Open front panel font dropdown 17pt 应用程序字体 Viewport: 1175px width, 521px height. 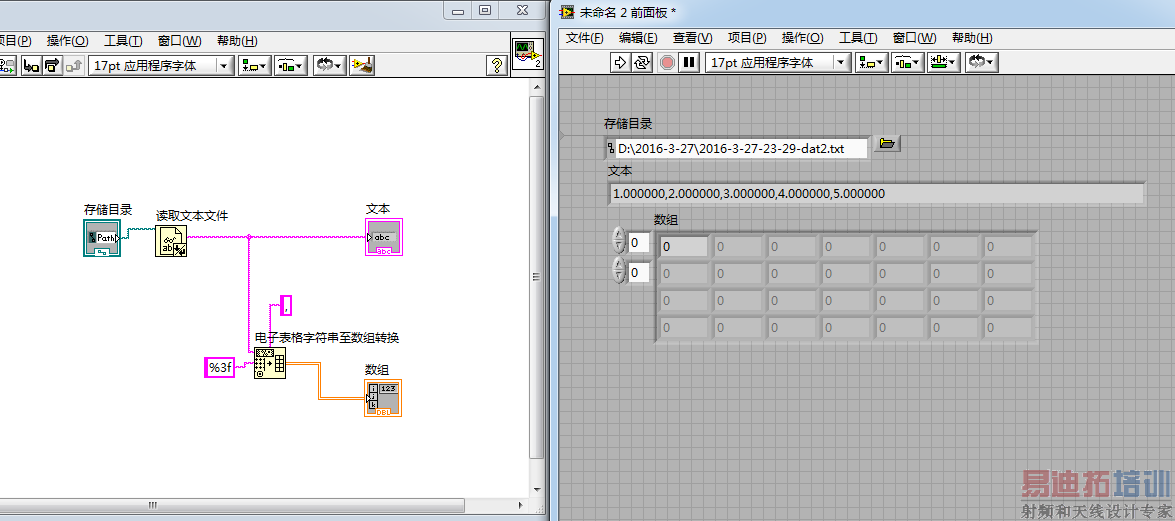pos(778,63)
